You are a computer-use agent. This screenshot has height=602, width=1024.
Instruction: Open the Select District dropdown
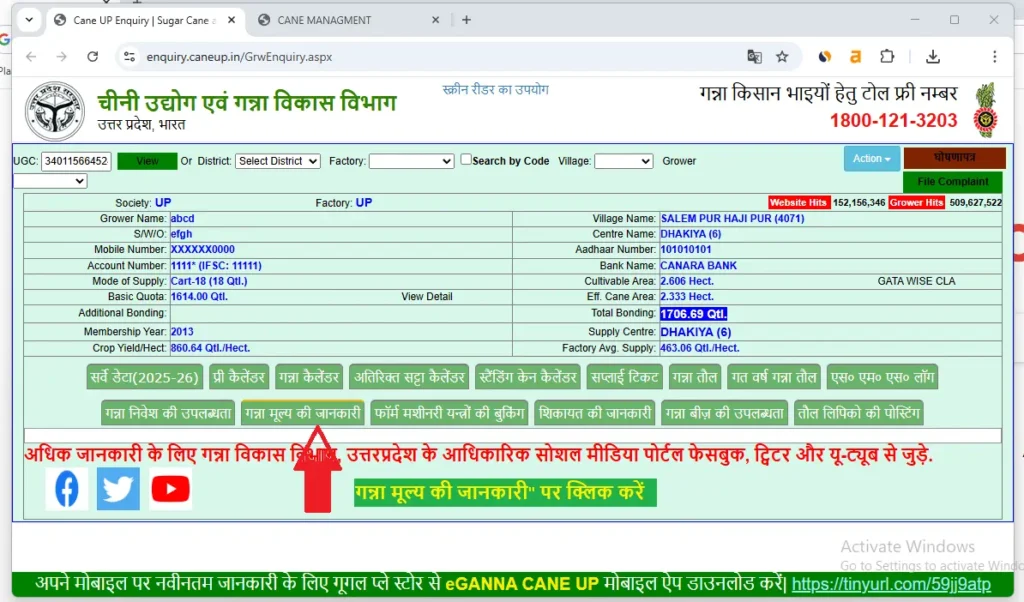pos(277,160)
